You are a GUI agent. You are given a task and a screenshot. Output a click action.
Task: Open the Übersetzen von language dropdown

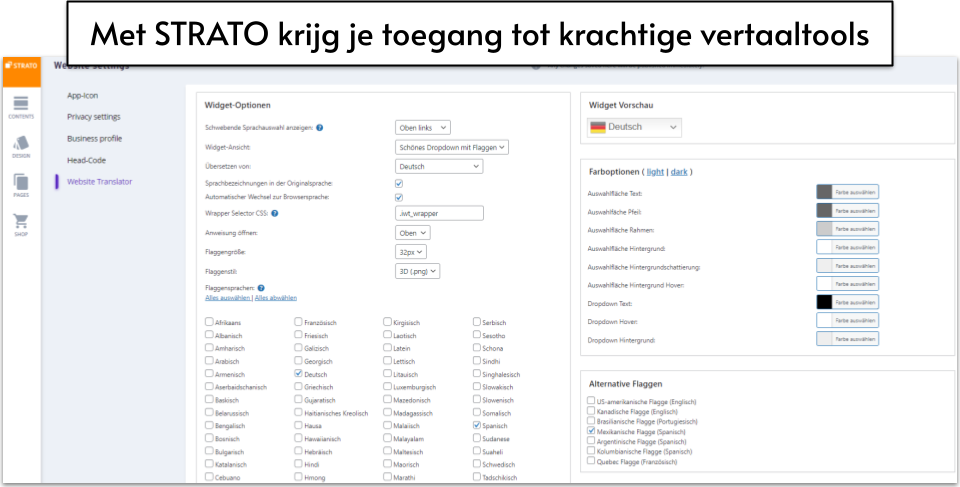coord(439,166)
